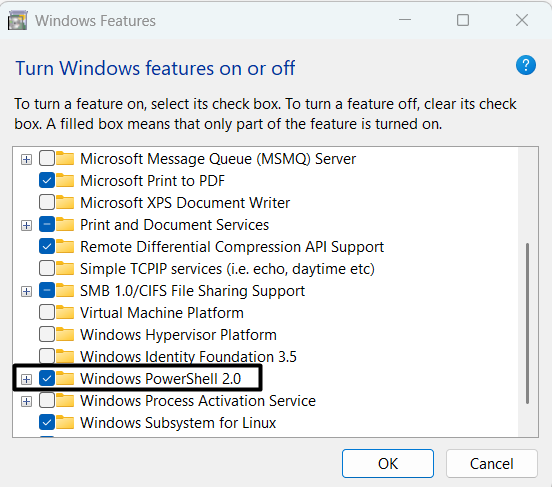Click the OK button
The width and height of the screenshot is (552, 487).
[388, 463]
